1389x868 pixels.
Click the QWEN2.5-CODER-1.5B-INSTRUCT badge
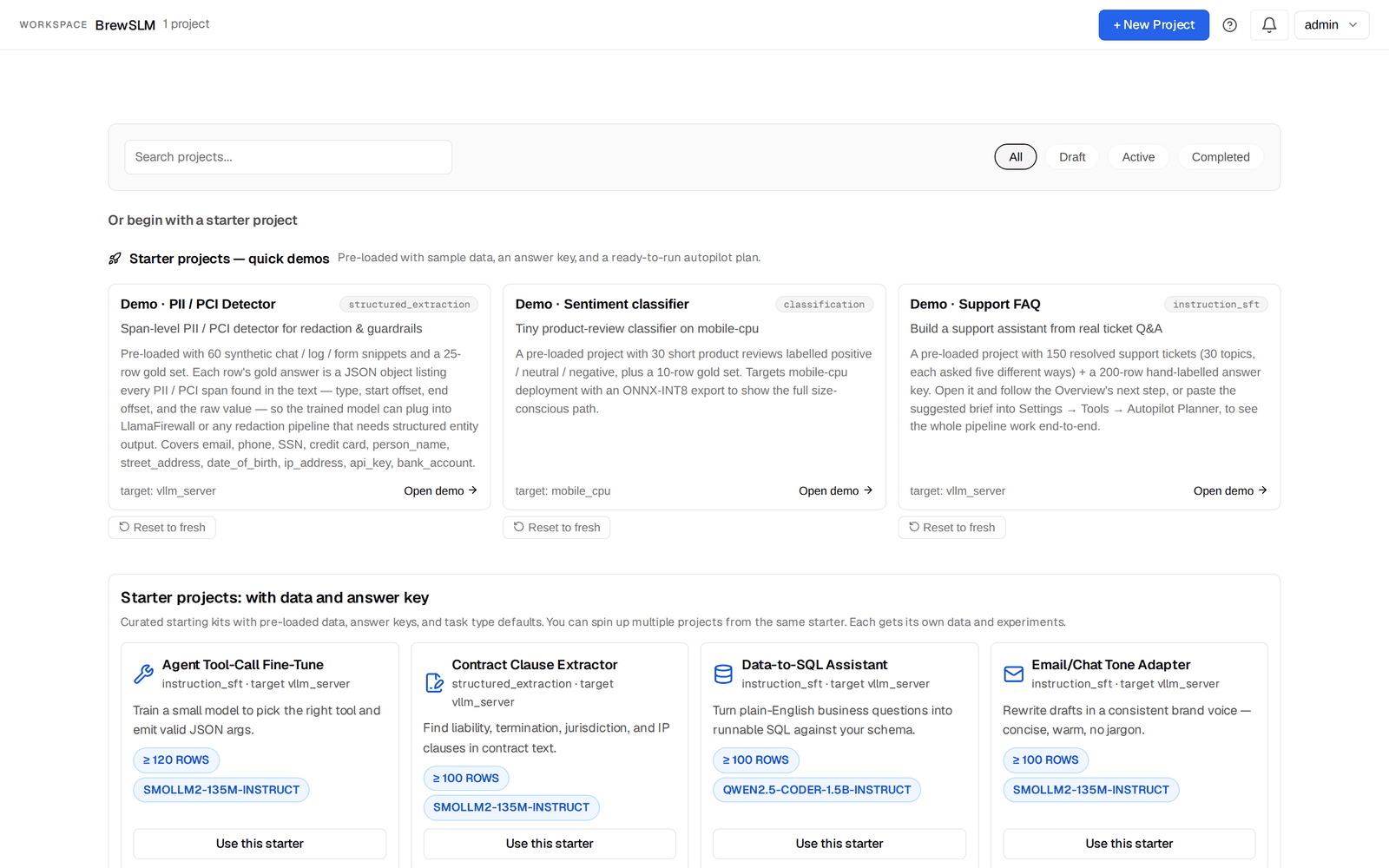click(x=817, y=790)
